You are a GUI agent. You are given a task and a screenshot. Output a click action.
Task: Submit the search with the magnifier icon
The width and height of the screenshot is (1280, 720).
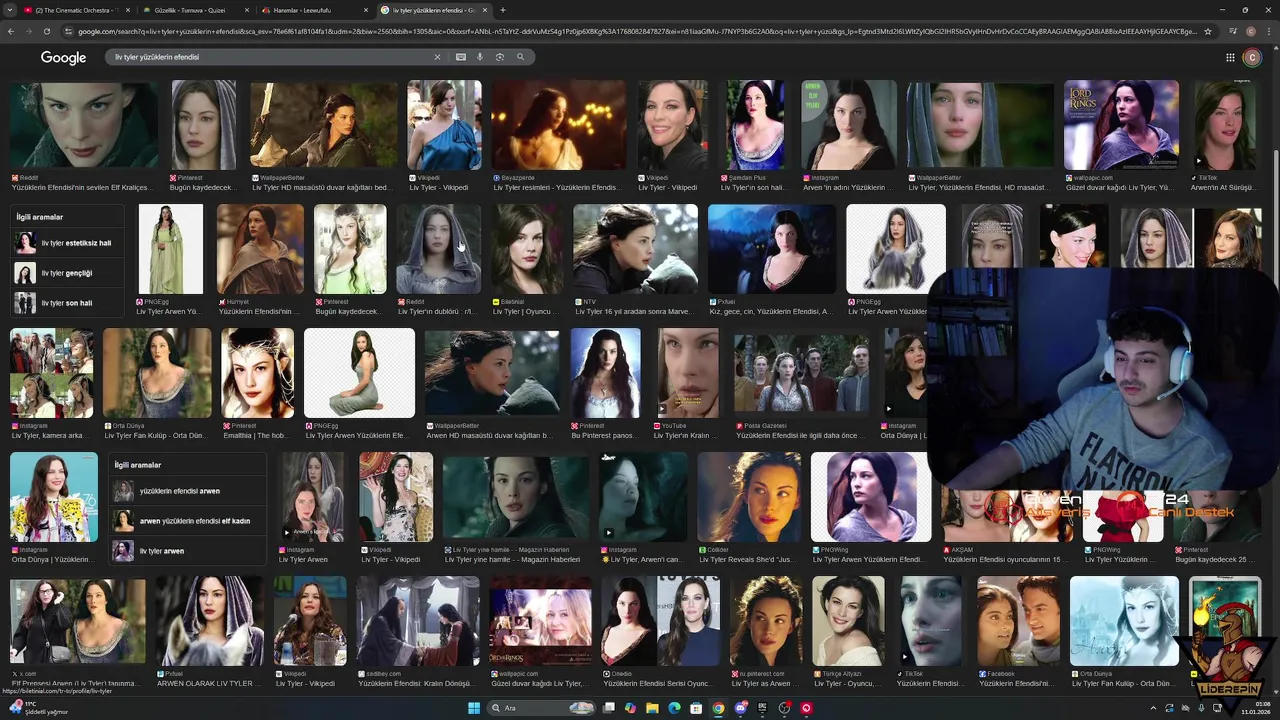[x=520, y=57]
